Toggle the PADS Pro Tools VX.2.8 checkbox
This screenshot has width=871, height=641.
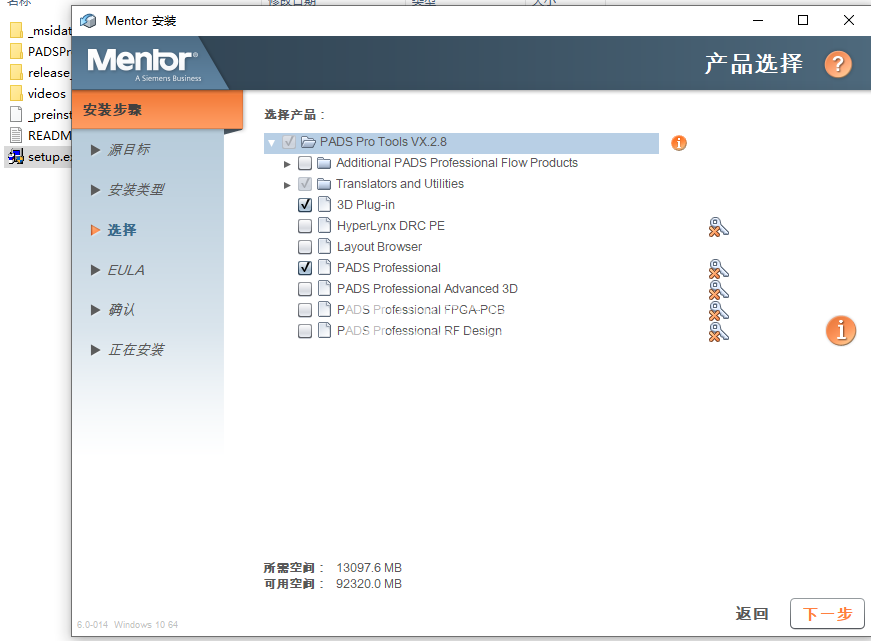289,142
